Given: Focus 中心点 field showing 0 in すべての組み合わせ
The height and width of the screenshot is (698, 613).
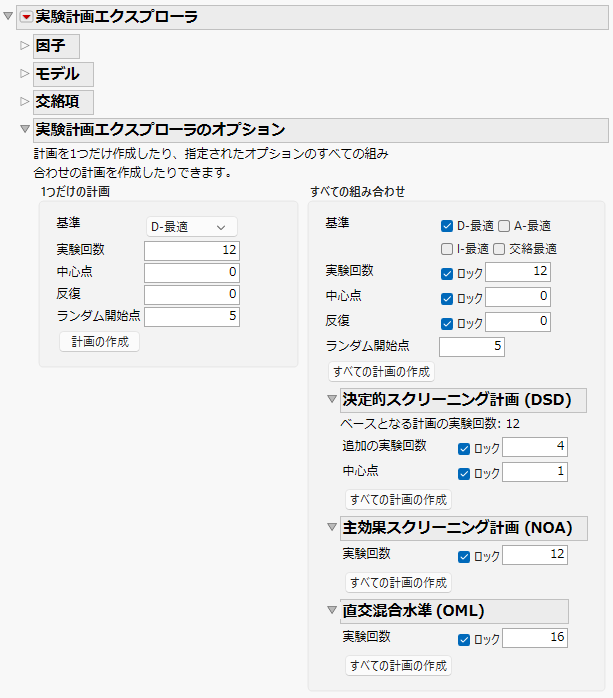Looking at the screenshot, I should pyautogui.click(x=518, y=297).
